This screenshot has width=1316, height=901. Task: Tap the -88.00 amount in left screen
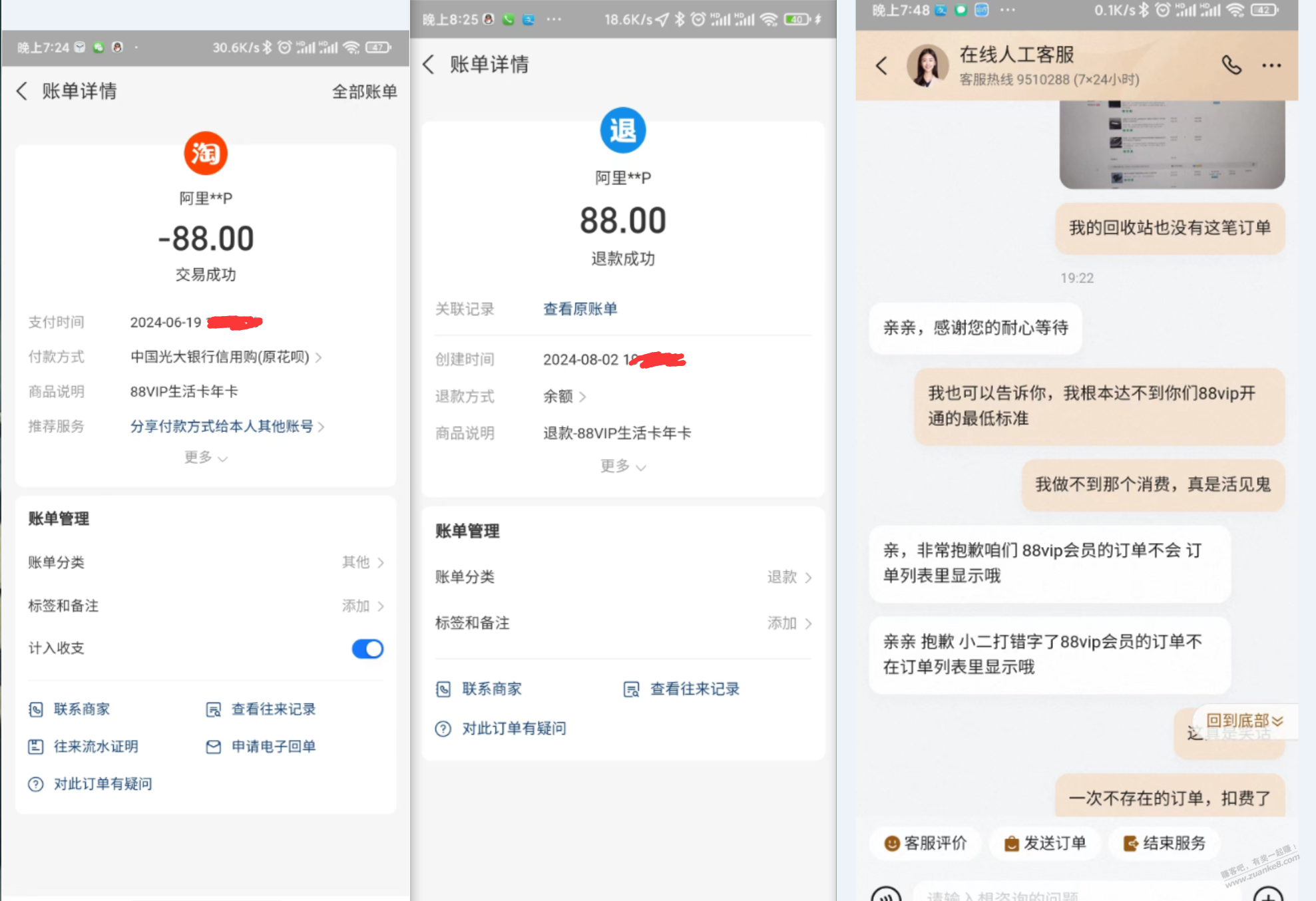pos(206,238)
